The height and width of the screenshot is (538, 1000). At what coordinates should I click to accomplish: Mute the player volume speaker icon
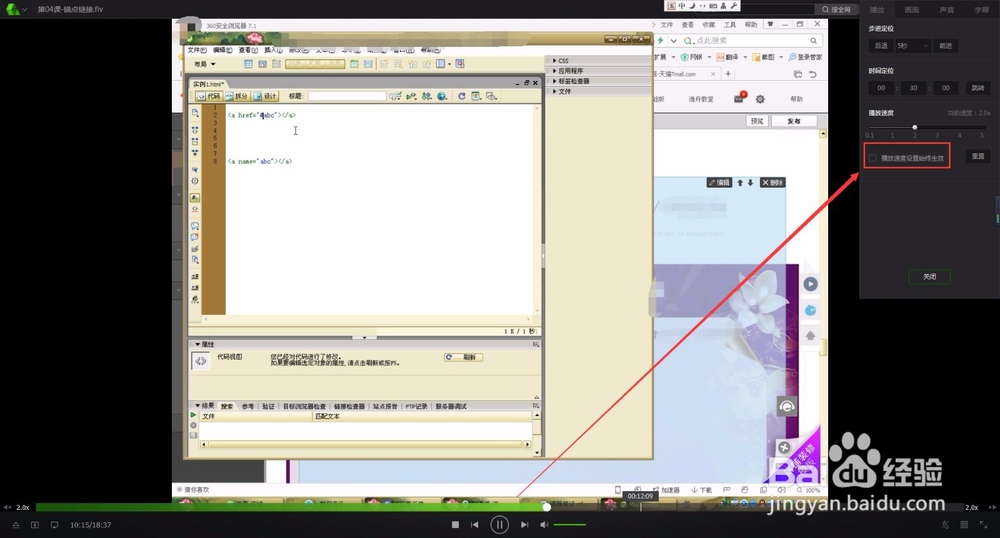(544, 525)
